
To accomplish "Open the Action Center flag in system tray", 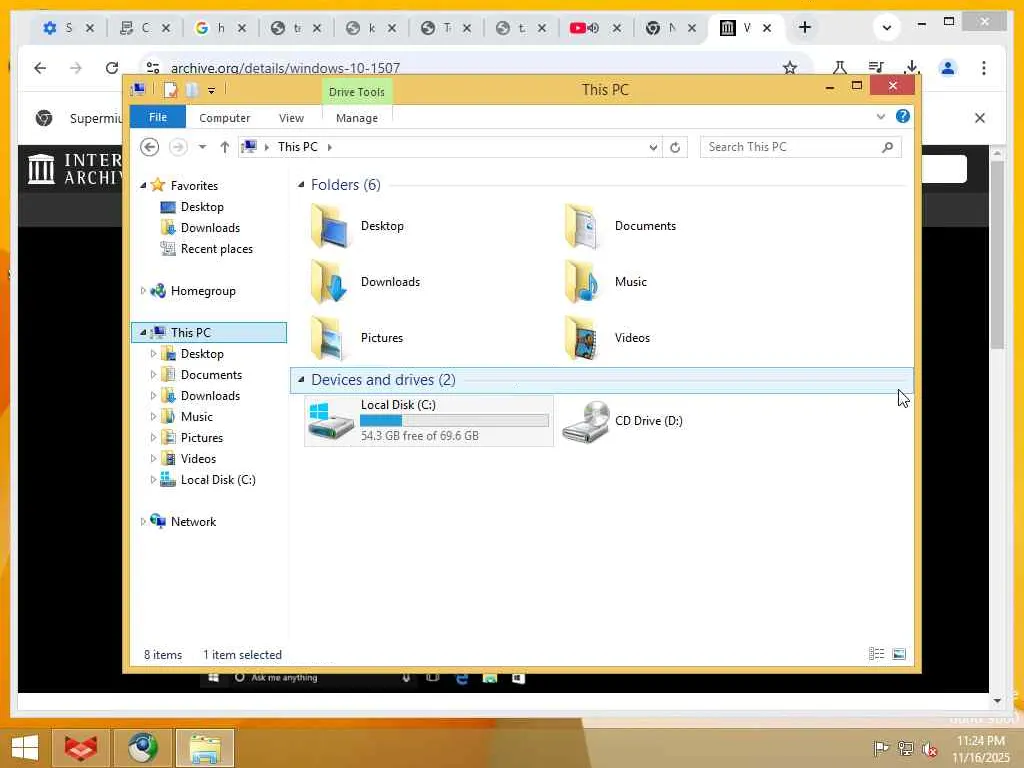I will coord(880,748).
